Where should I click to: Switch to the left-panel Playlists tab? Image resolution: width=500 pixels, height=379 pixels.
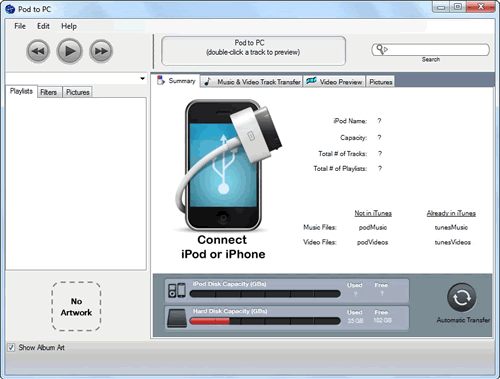pyautogui.click(x=21, y=91)
